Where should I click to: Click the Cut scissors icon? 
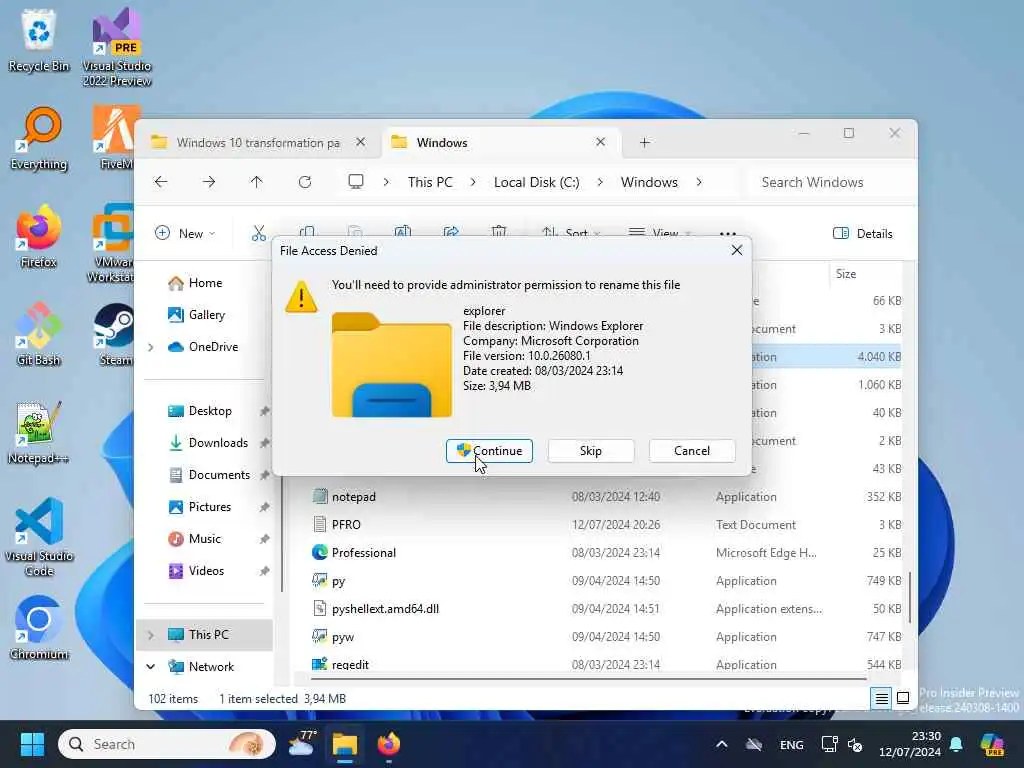(259, 233)
